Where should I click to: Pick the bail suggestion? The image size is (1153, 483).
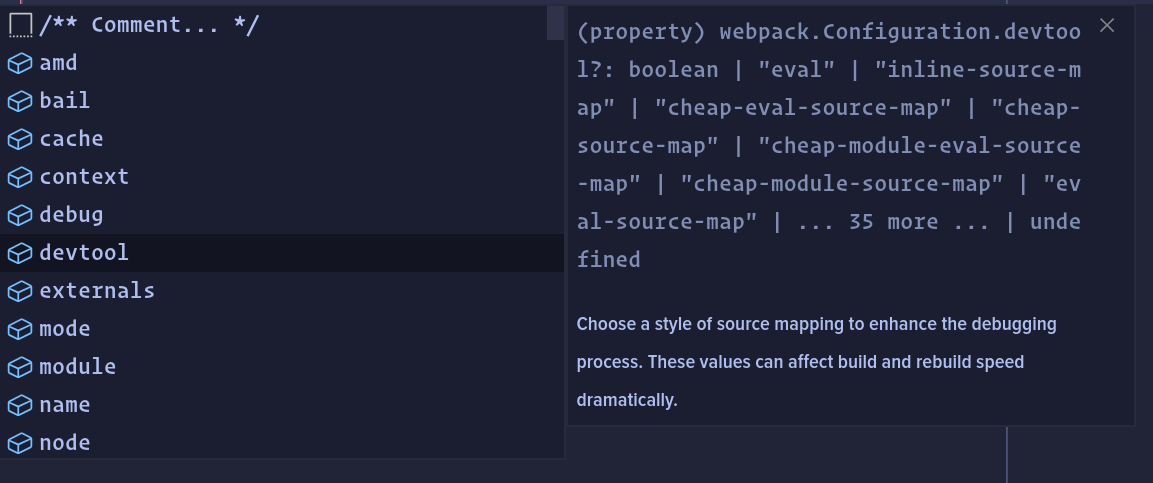click(x=282, y=101)
